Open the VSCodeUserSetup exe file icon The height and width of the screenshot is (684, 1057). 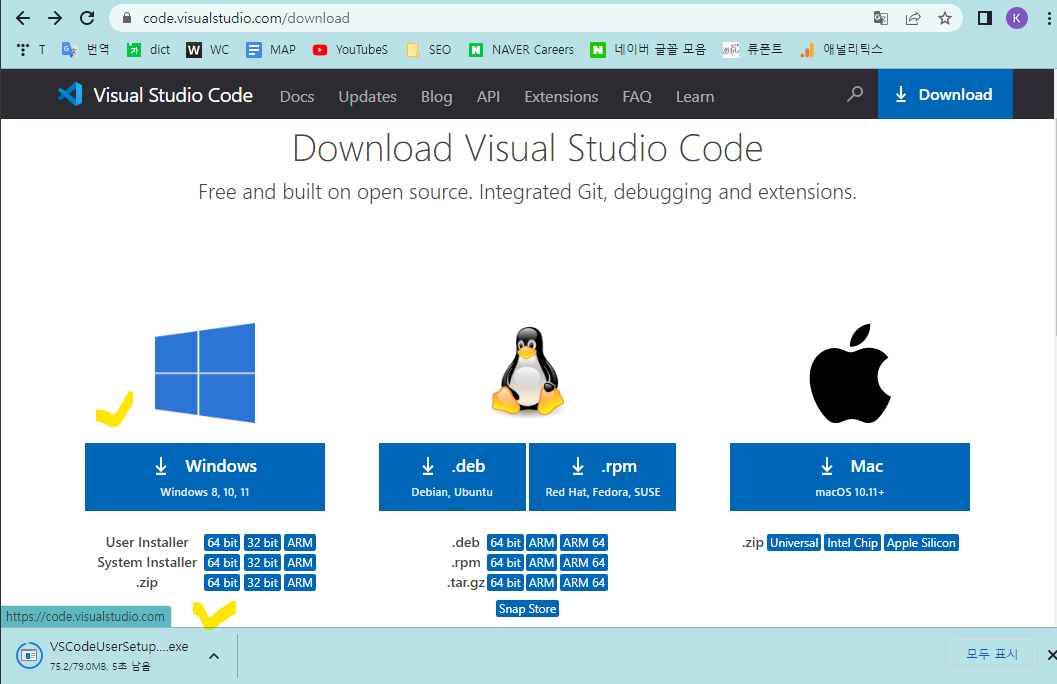(29, 655)
